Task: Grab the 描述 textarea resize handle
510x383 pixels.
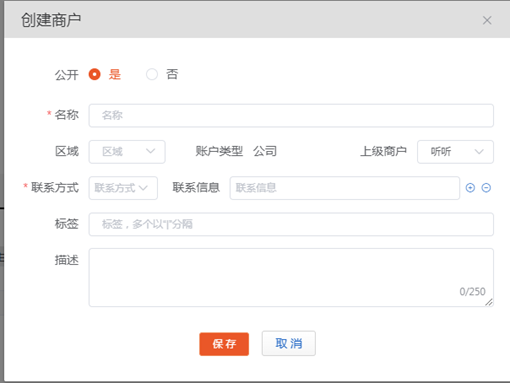Action: pyautogui.click(x=489, y=302)
